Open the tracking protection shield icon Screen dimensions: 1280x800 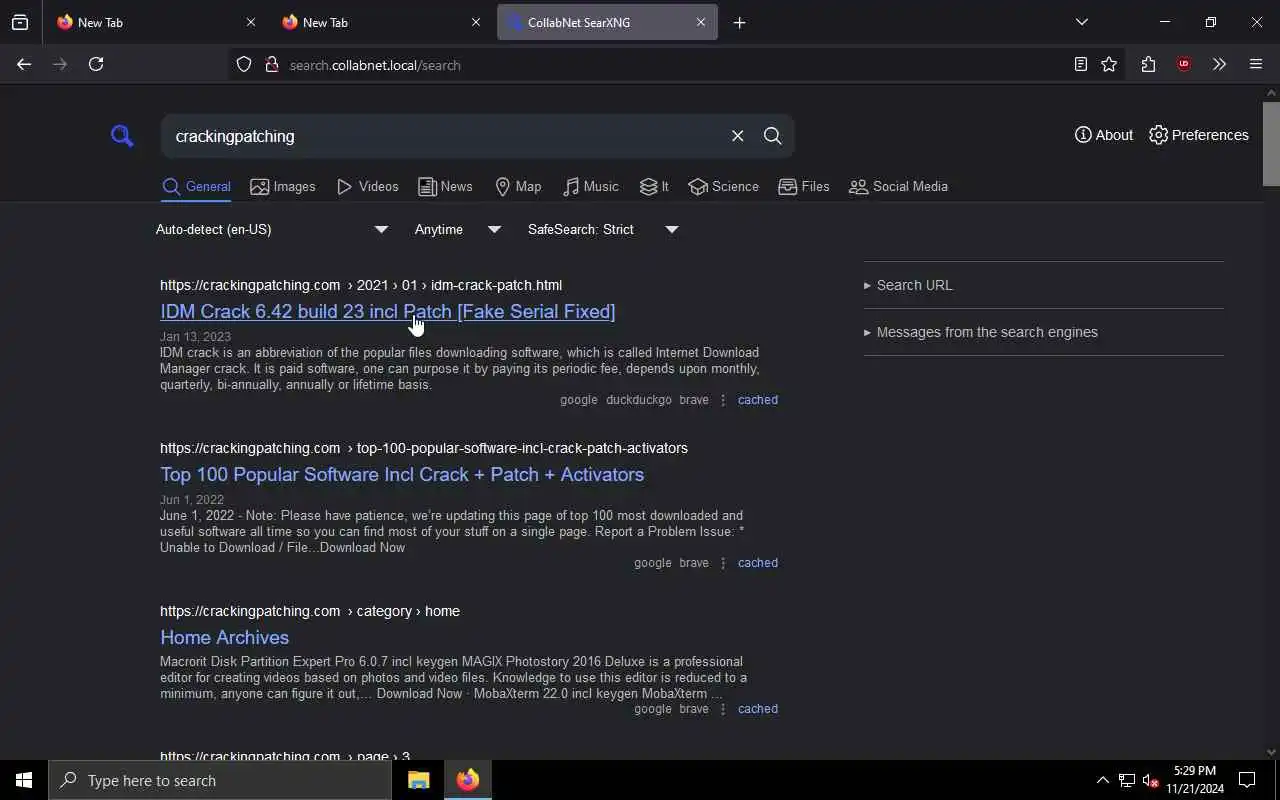pos(244,65)
